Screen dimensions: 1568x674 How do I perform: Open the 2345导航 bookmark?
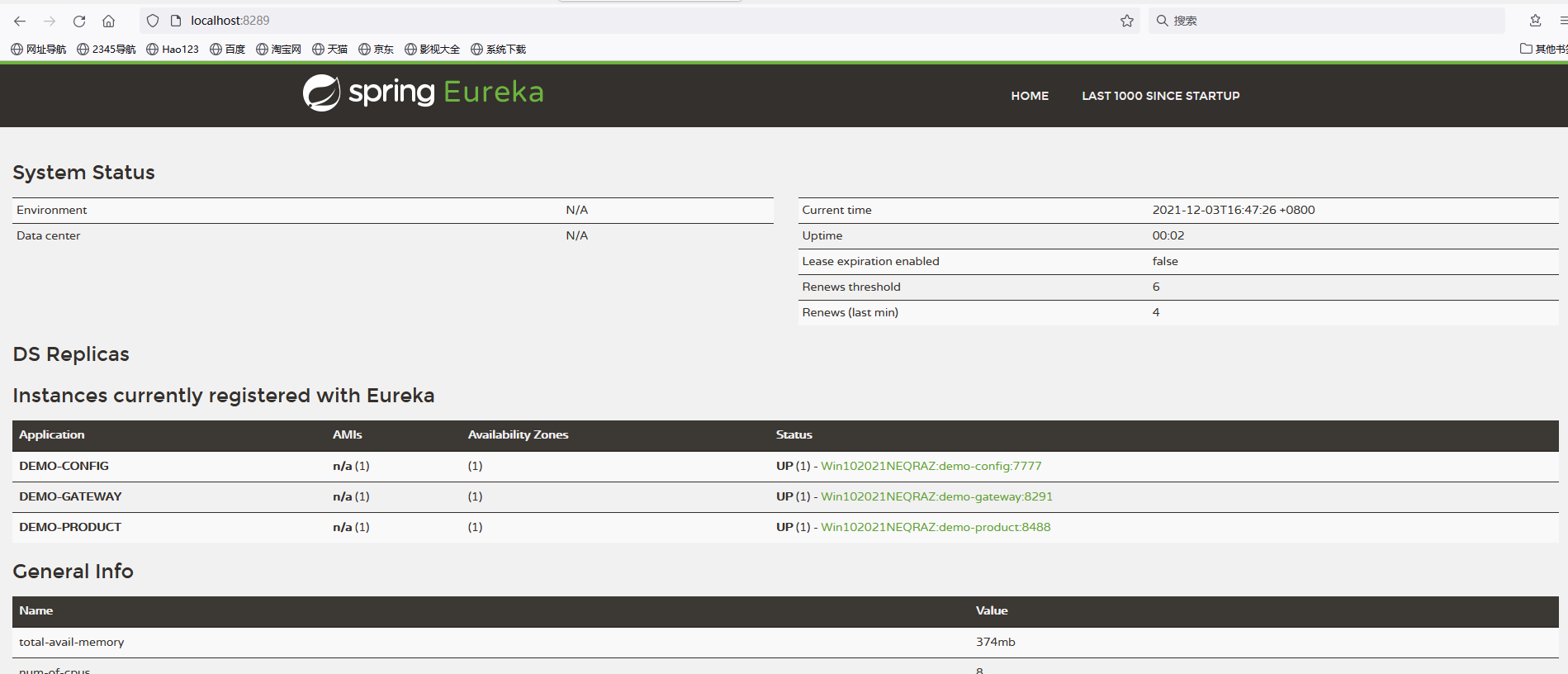click(x=107, y=50)
